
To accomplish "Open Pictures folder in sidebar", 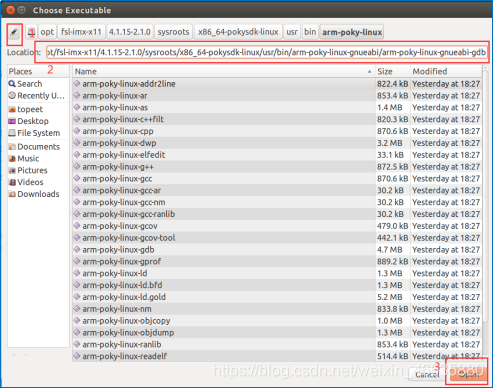I will (28, 170).
